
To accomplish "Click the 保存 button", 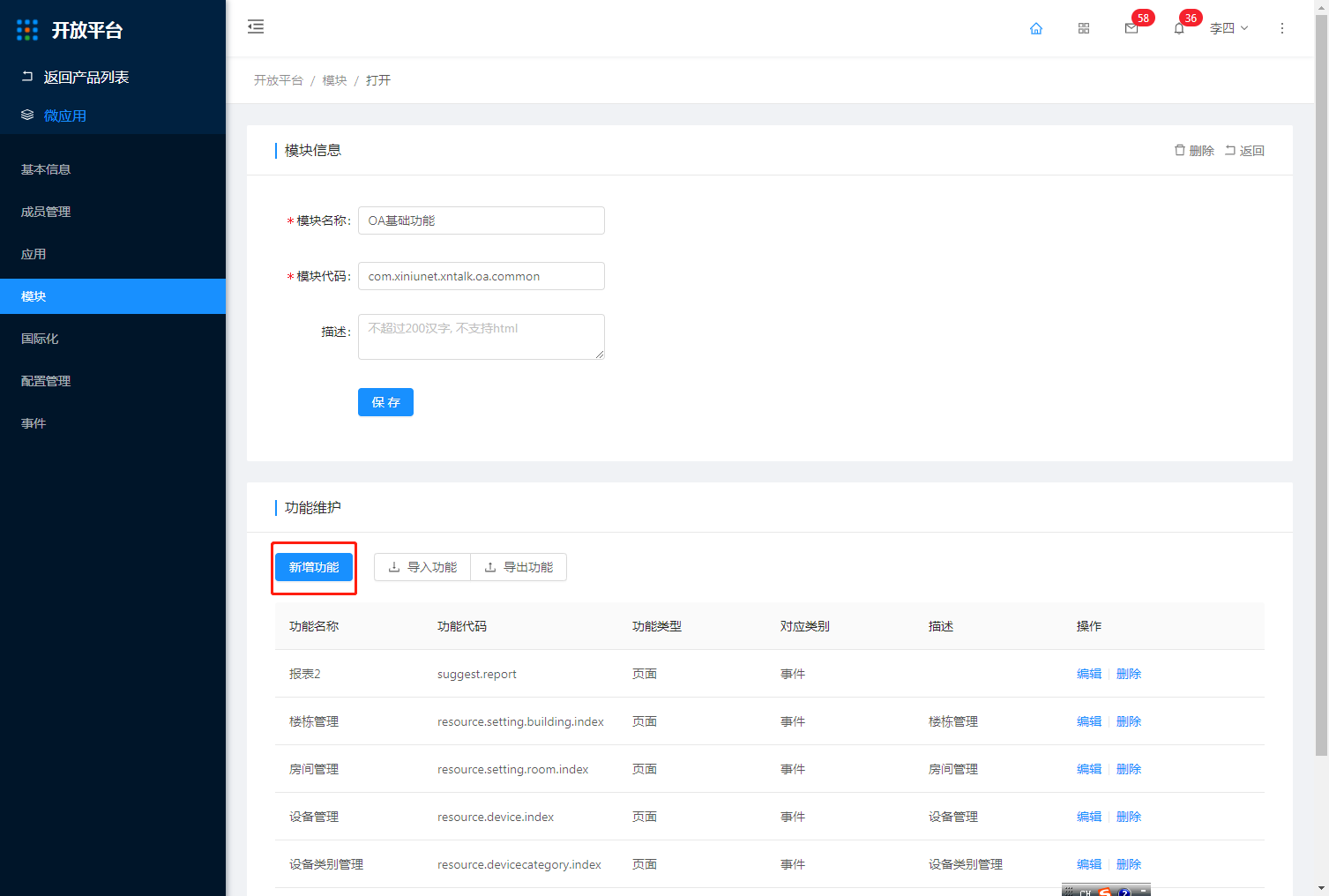I will click(385, 402).
